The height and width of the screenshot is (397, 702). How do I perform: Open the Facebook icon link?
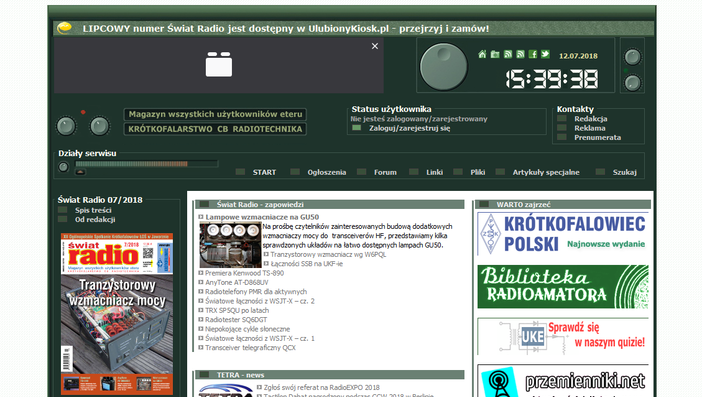[x=533, y=54]
